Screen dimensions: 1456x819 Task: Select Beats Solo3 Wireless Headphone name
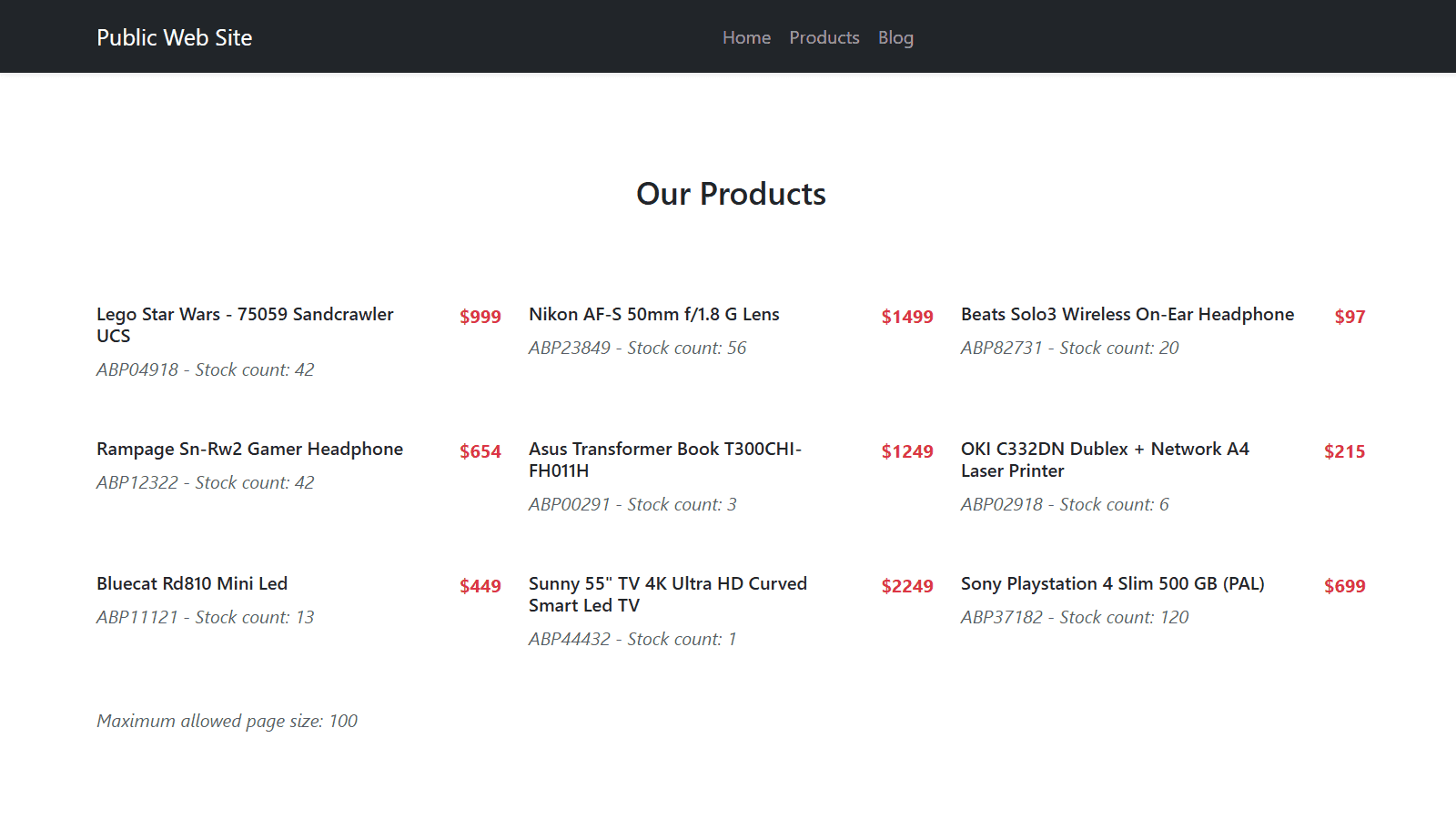pyautogui.click(x=1127, y=314)
